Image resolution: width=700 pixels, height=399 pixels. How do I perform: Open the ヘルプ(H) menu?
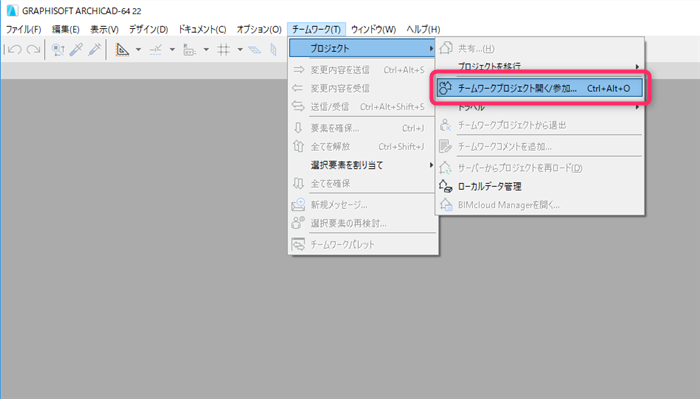tap(423, 29)
